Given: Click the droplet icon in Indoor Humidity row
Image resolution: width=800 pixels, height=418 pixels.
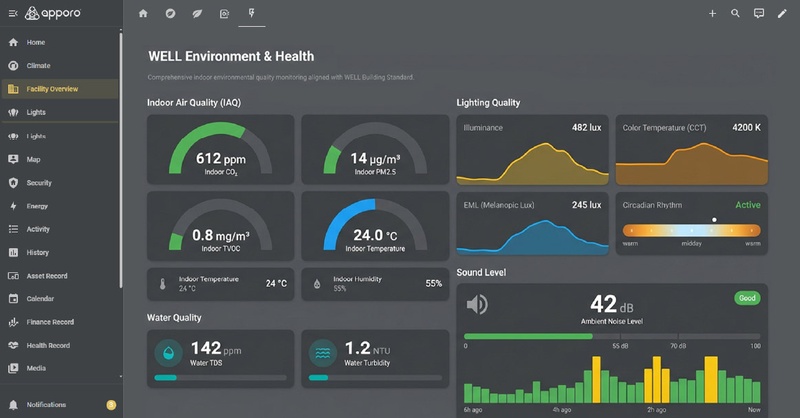Looking at the screenshot, I should click(x=317, y=284).
